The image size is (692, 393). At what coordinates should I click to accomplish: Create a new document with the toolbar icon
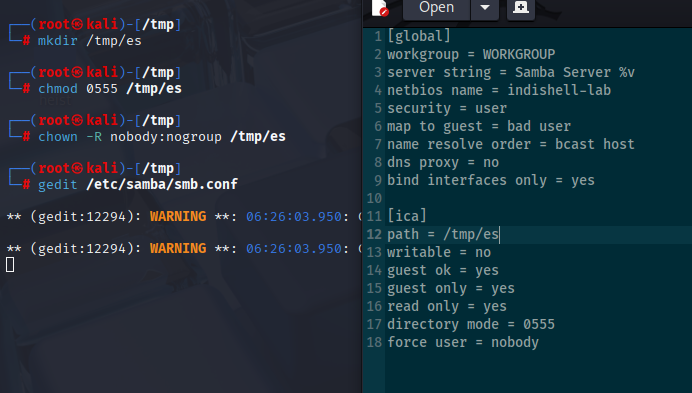(521, 8)
